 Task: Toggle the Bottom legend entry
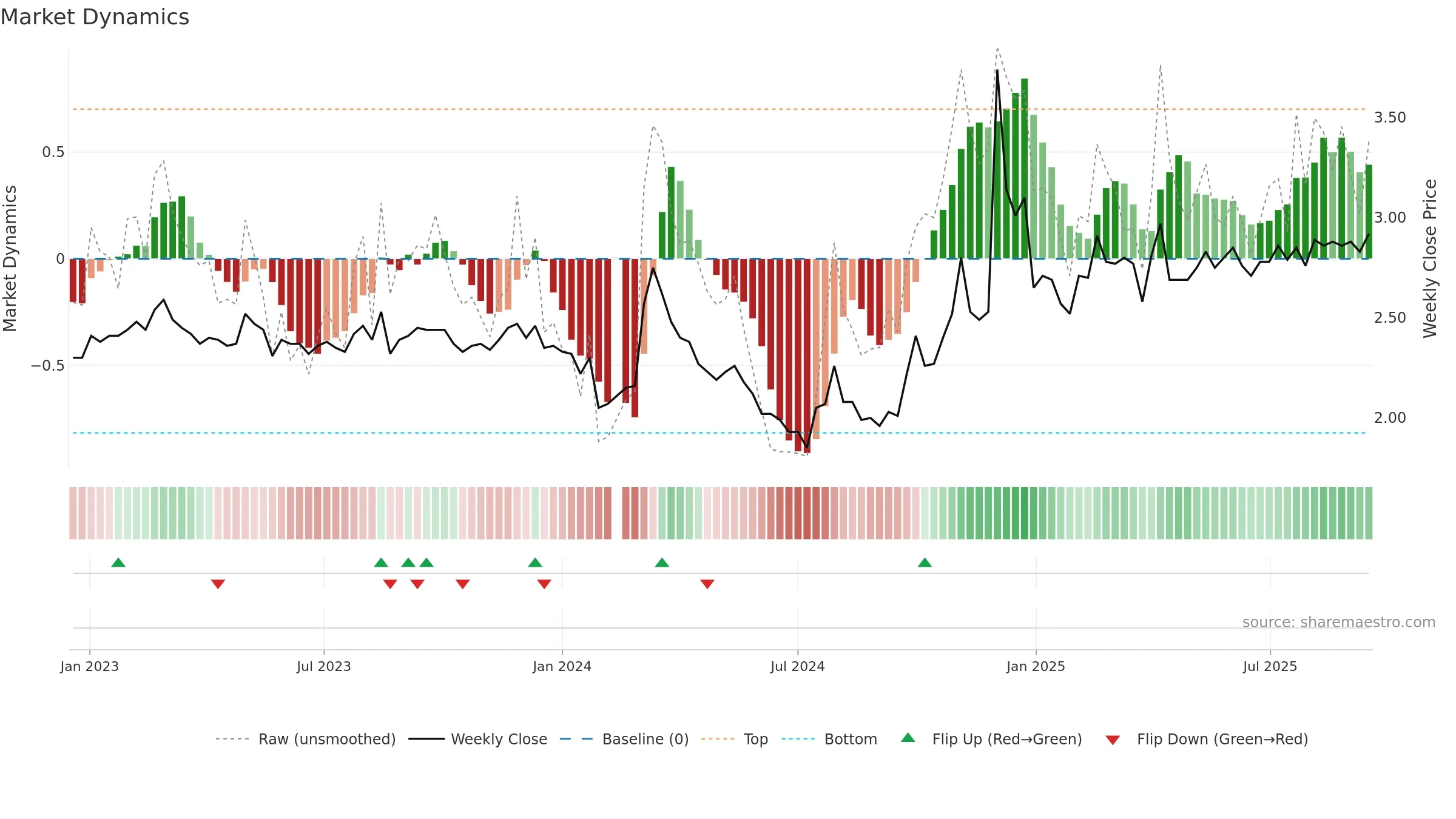[x=829, y=739]
